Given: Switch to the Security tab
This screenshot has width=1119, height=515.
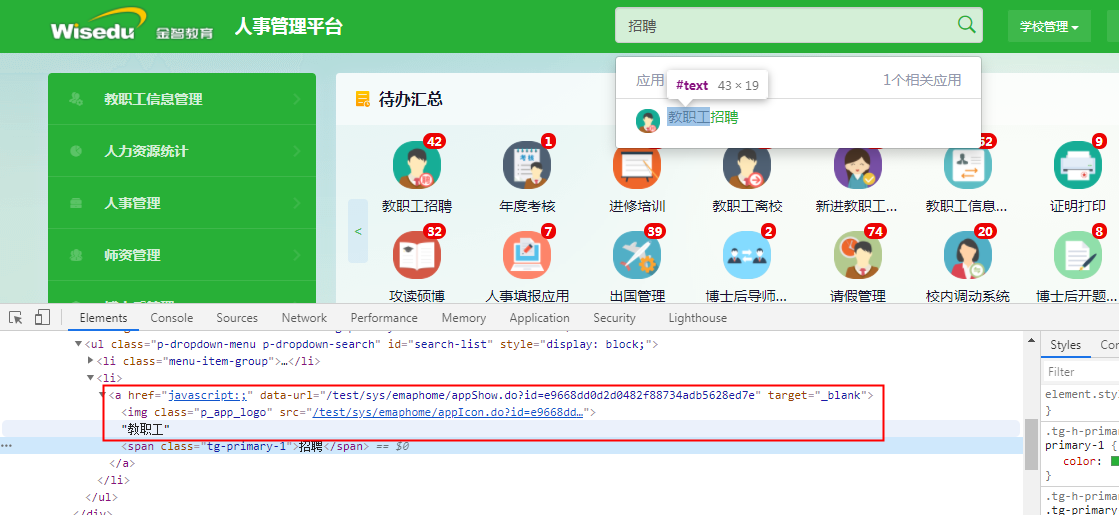Looking at the screenshot, I should tap(614, 318).
